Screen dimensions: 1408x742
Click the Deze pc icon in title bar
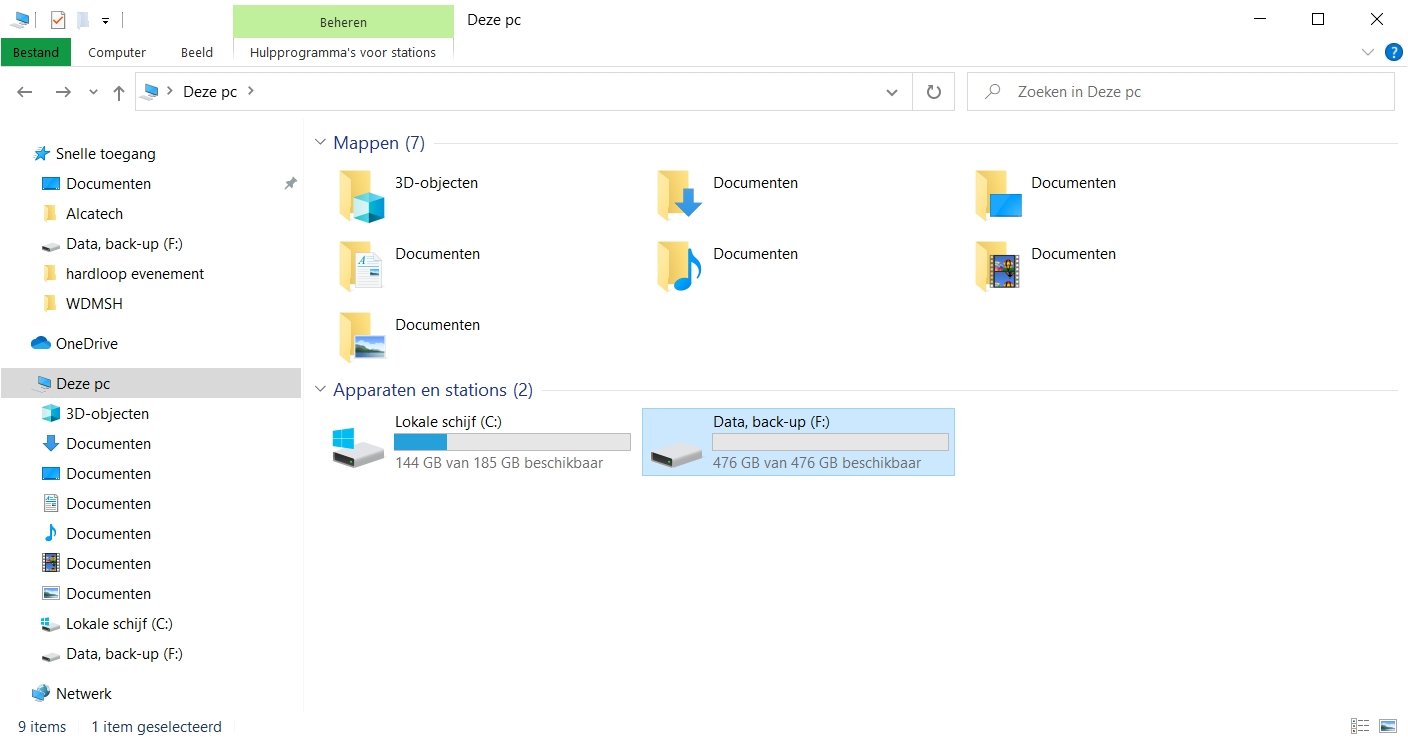[x=20, y=19]
